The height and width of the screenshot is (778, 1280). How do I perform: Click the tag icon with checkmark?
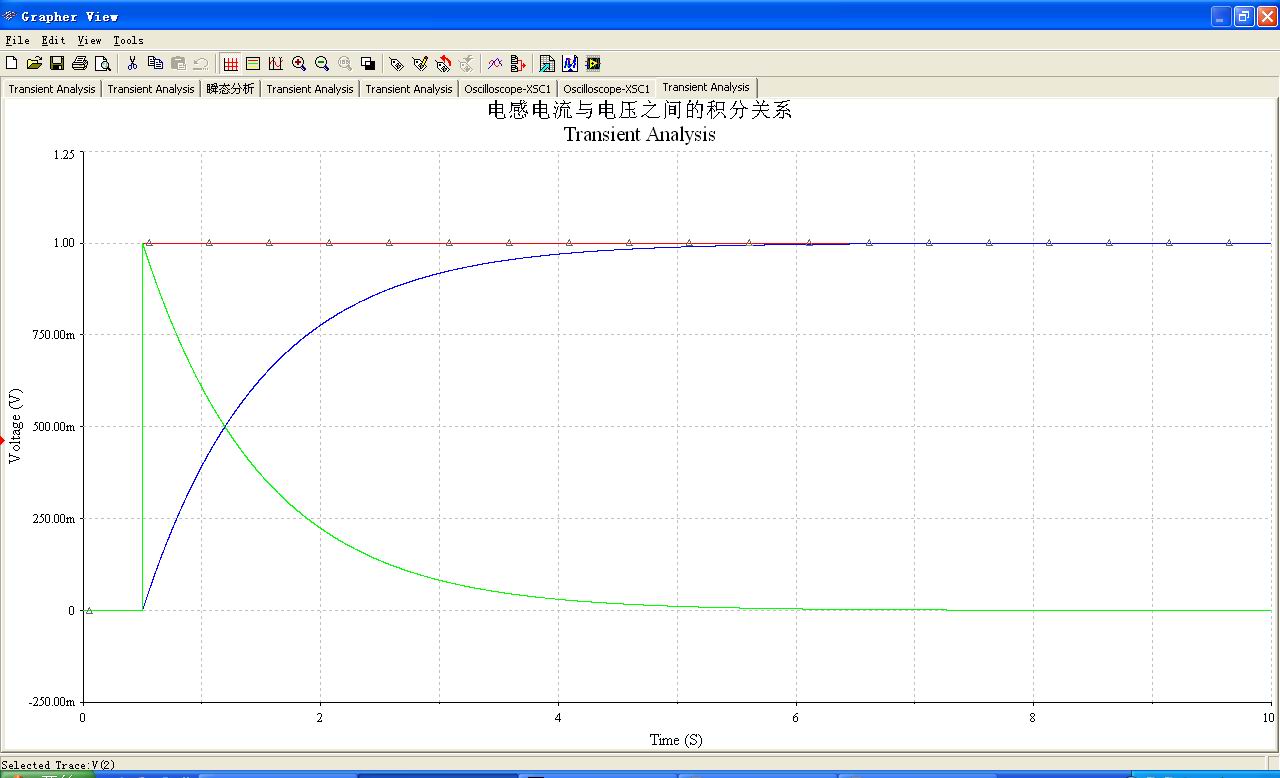420,64
